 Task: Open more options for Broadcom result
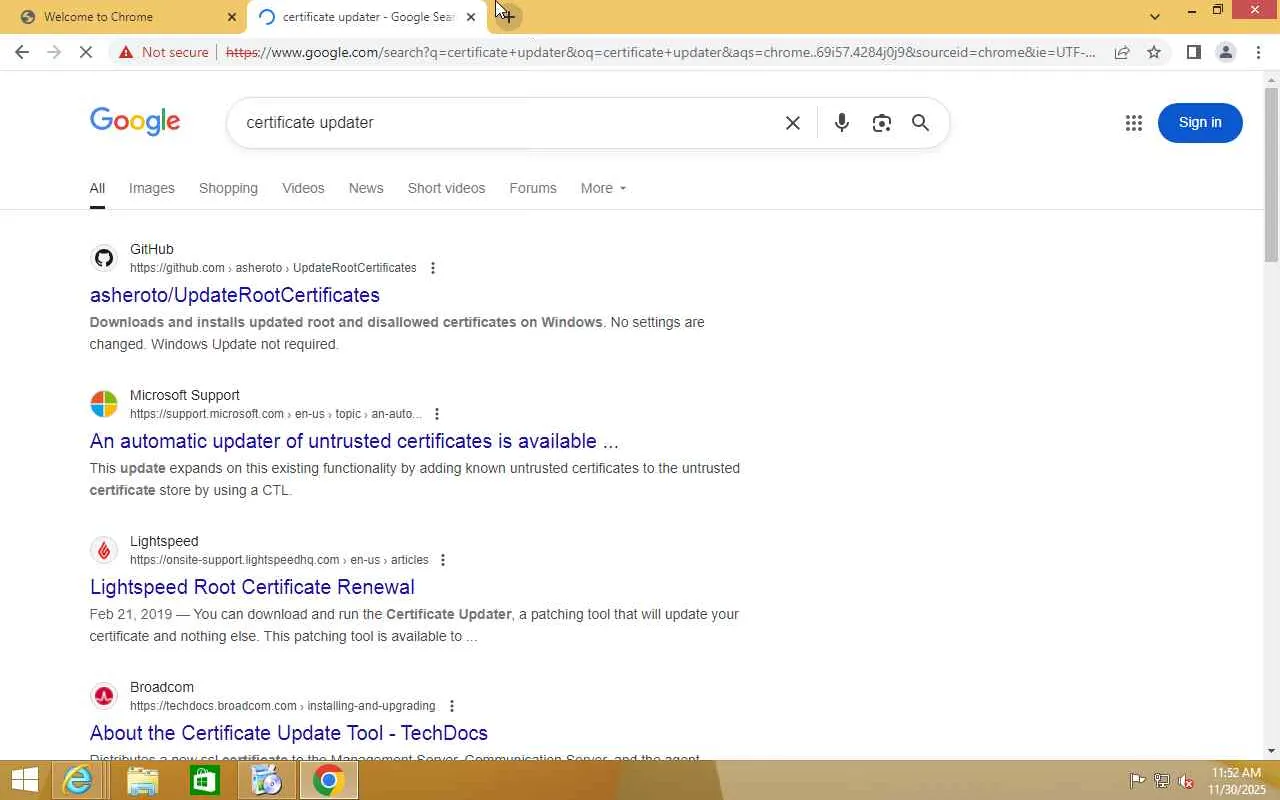[x=452, y=706]
